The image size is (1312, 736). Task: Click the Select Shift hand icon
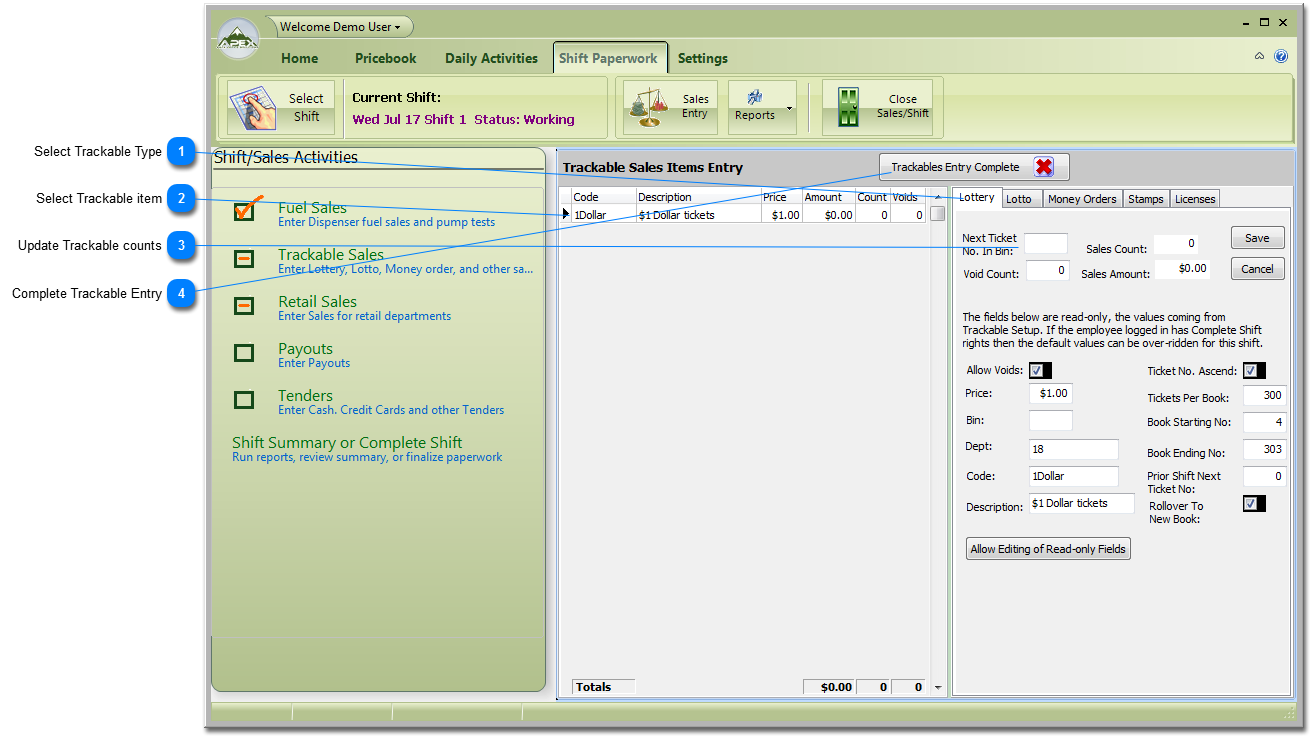point(251,106)
